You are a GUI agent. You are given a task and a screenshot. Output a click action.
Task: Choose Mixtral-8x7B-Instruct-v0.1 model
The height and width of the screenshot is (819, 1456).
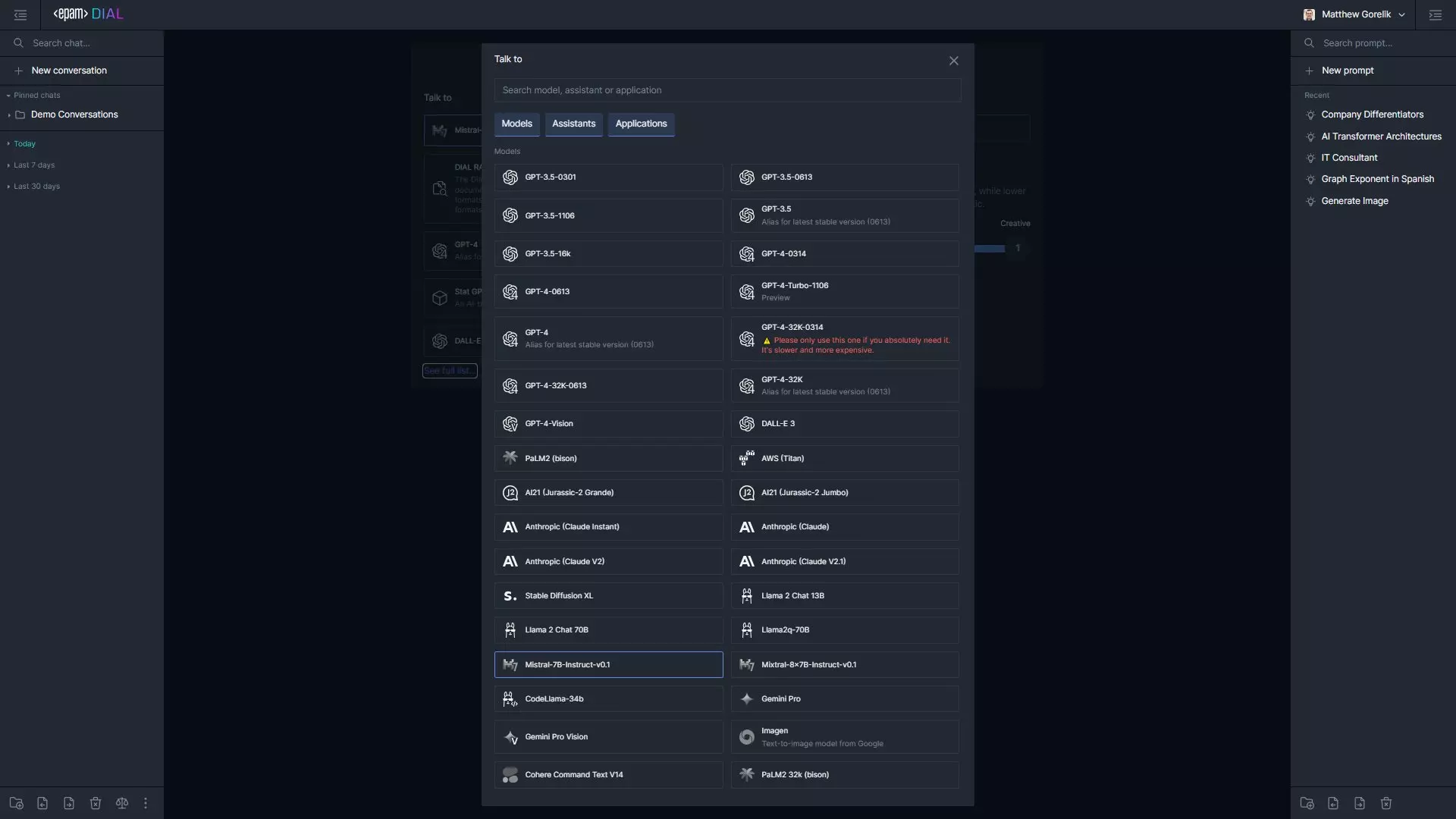point(845,665)
